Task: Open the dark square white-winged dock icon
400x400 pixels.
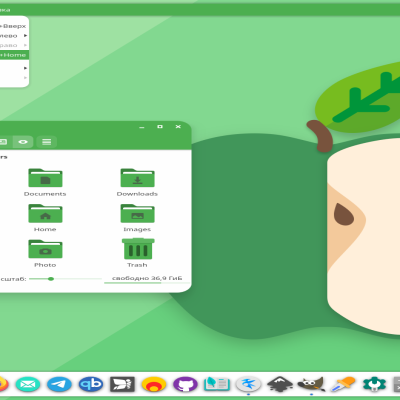Action: (122, 385)
